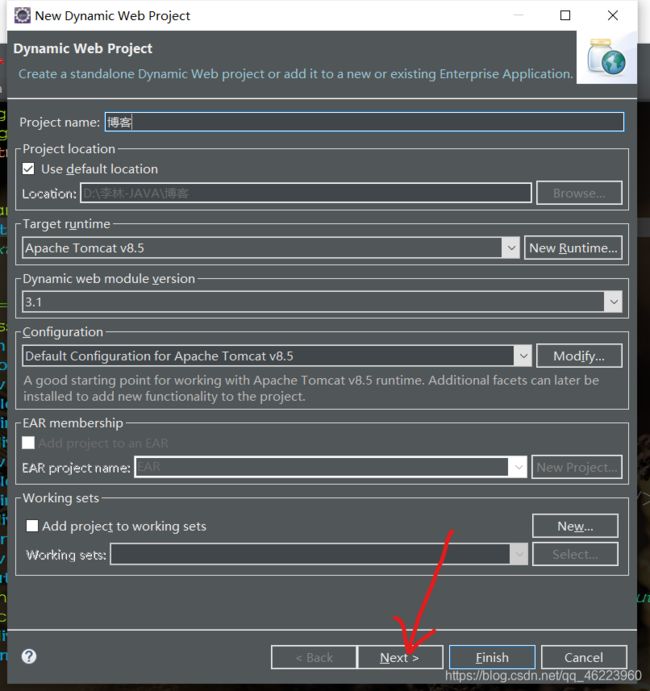Click Select... button in Working sets

point(575,554)
